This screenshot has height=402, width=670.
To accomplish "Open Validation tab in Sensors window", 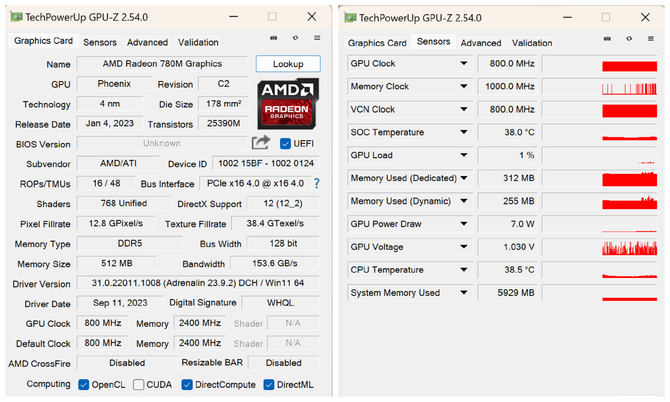I will click(532, 43).
